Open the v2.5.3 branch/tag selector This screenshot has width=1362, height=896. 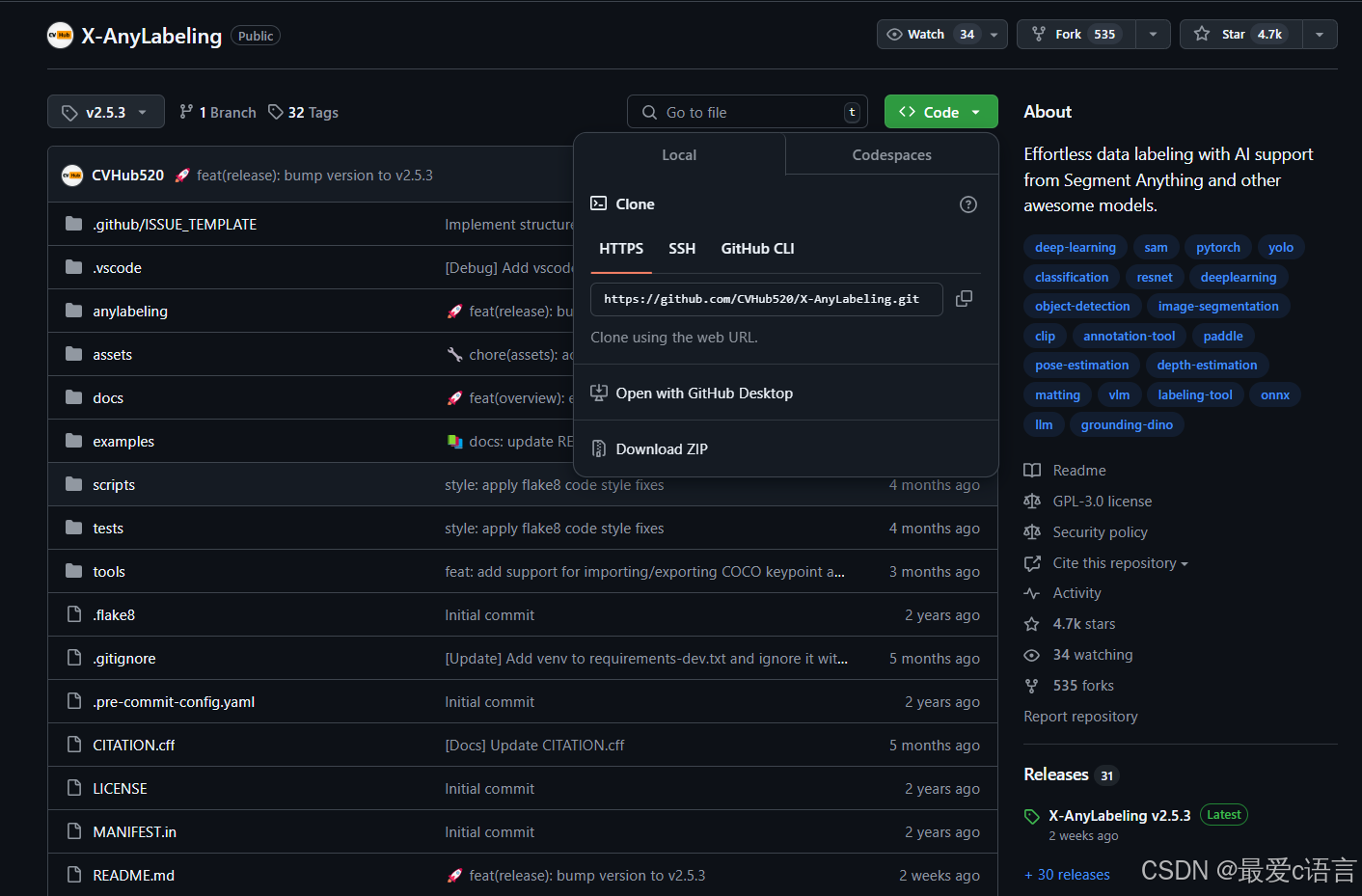(x=106, y=112)
